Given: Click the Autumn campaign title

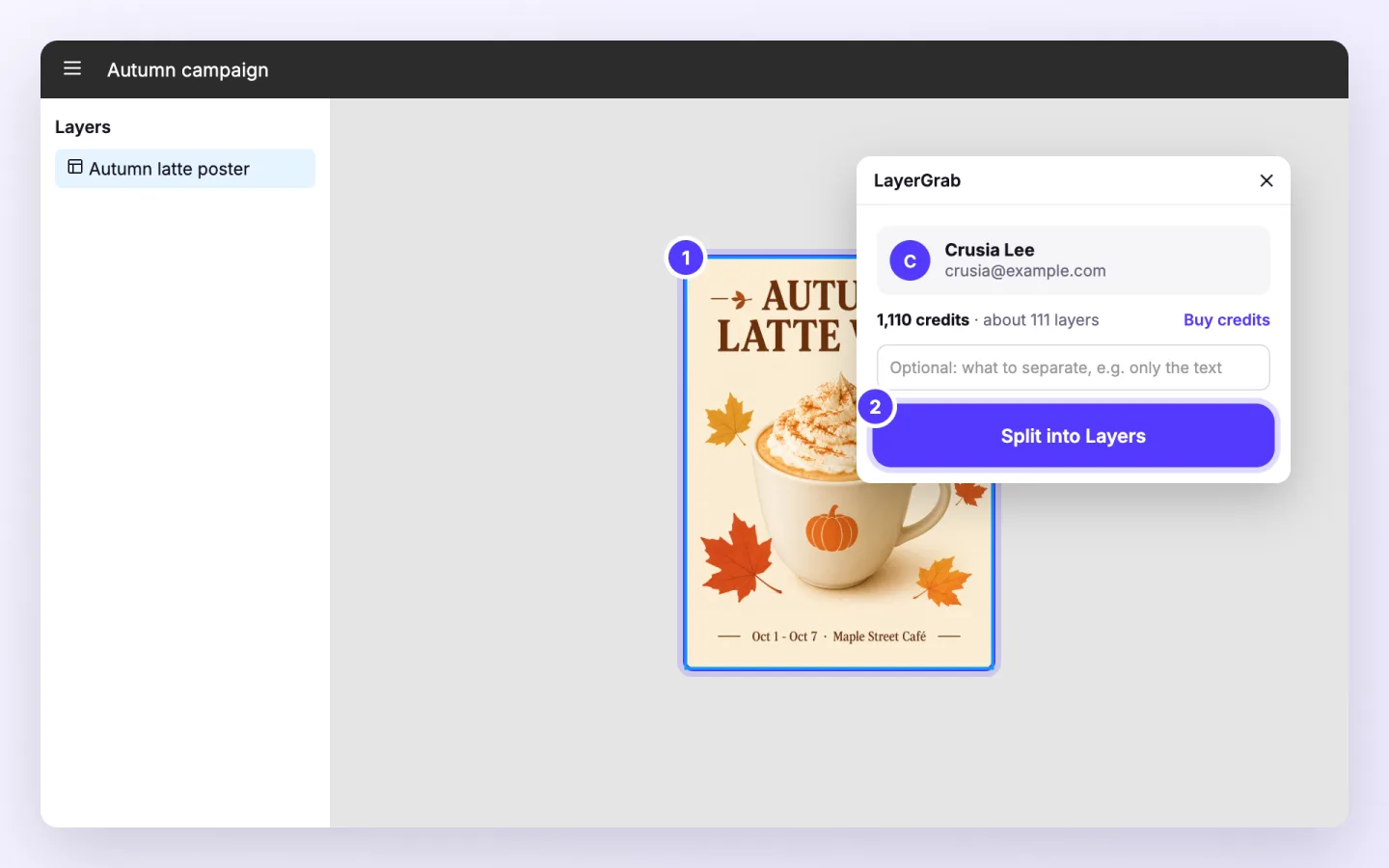Looking at the screenshot, I should 187,69.
